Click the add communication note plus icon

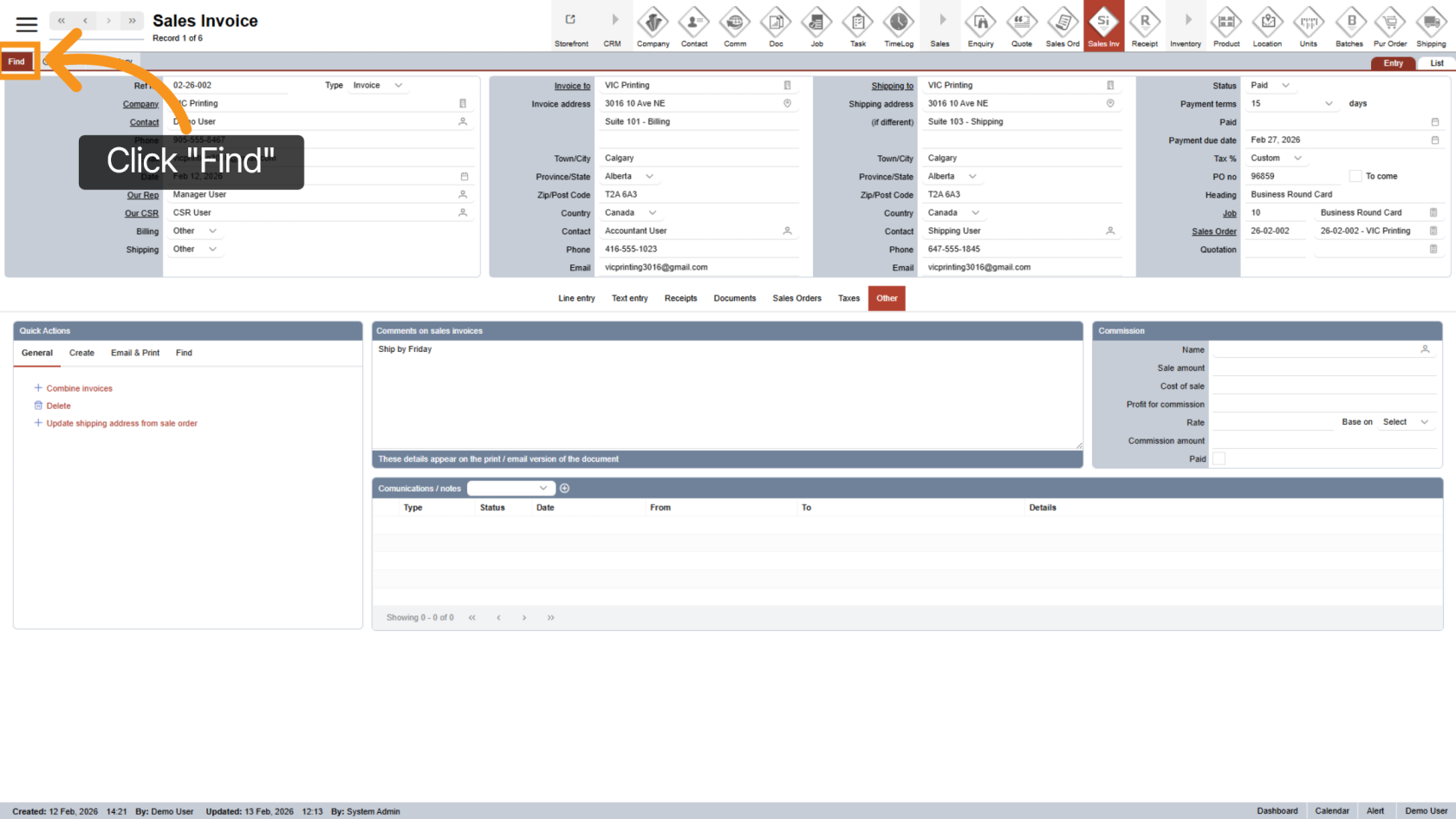click(565, 489)
